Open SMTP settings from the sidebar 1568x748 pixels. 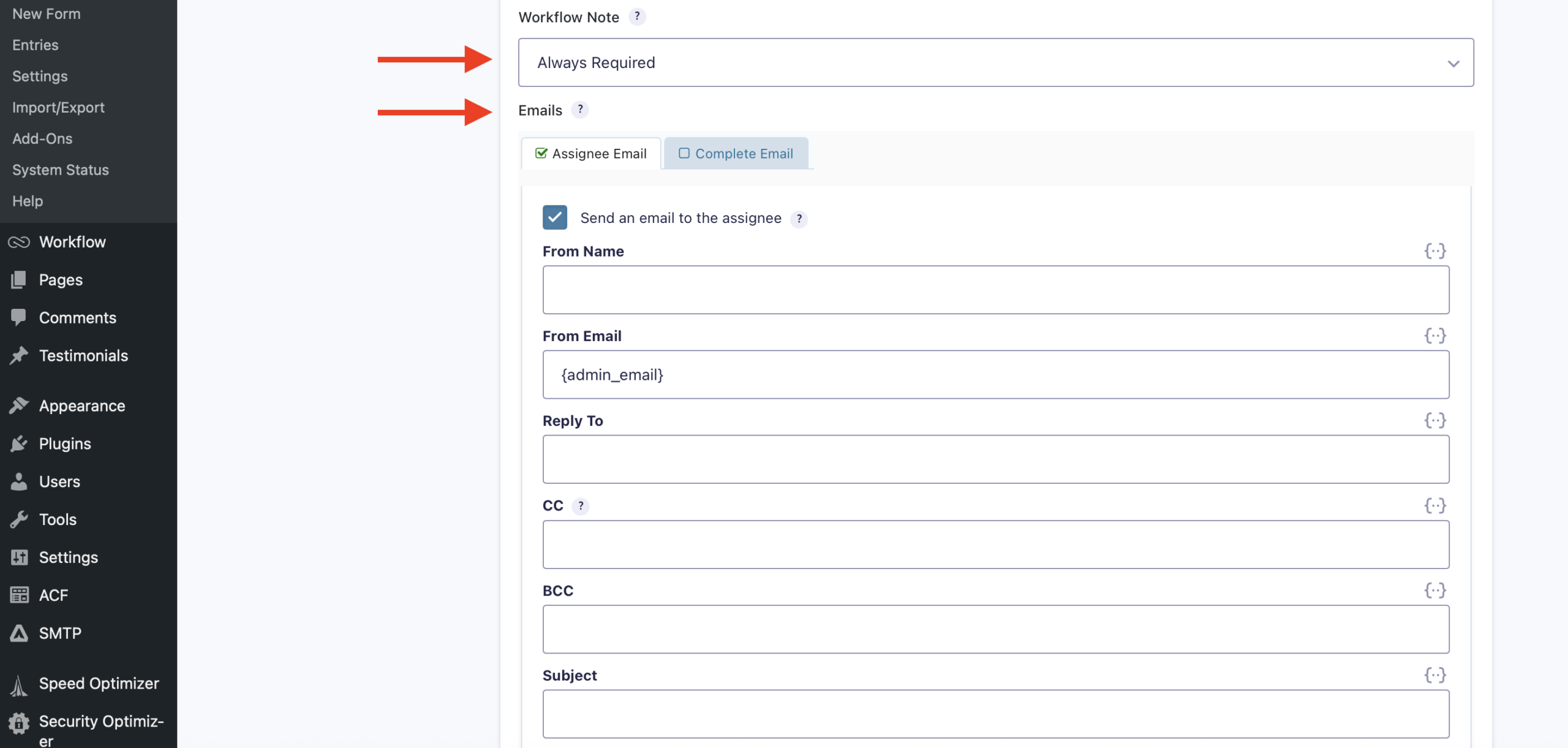pyautogui.click(x=60, y=633)
